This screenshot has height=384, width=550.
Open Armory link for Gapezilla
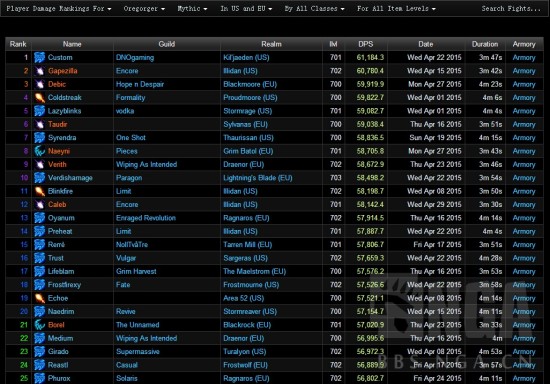coord(524,71)
